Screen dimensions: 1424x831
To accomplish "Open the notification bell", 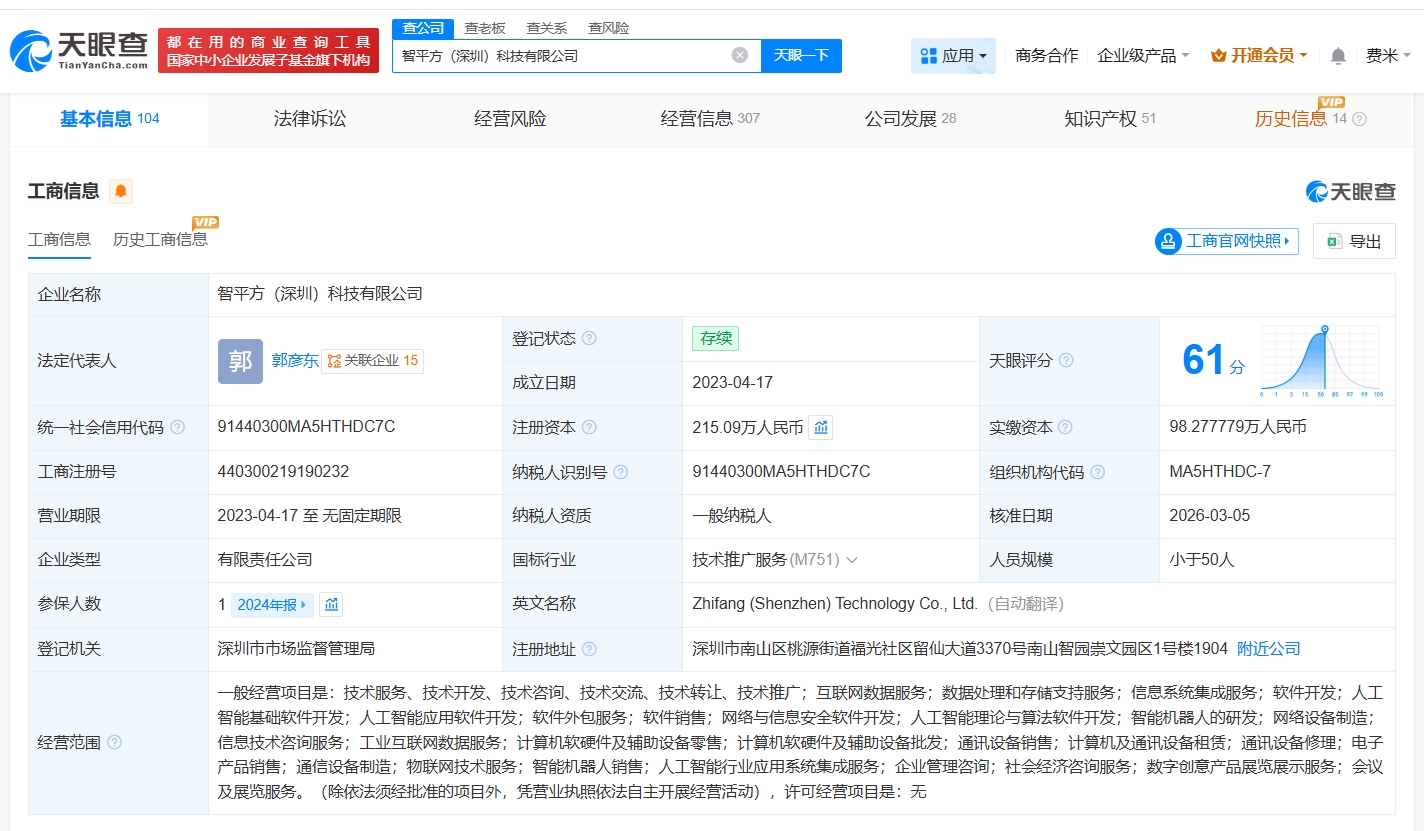I will (x=1338, y=56).
